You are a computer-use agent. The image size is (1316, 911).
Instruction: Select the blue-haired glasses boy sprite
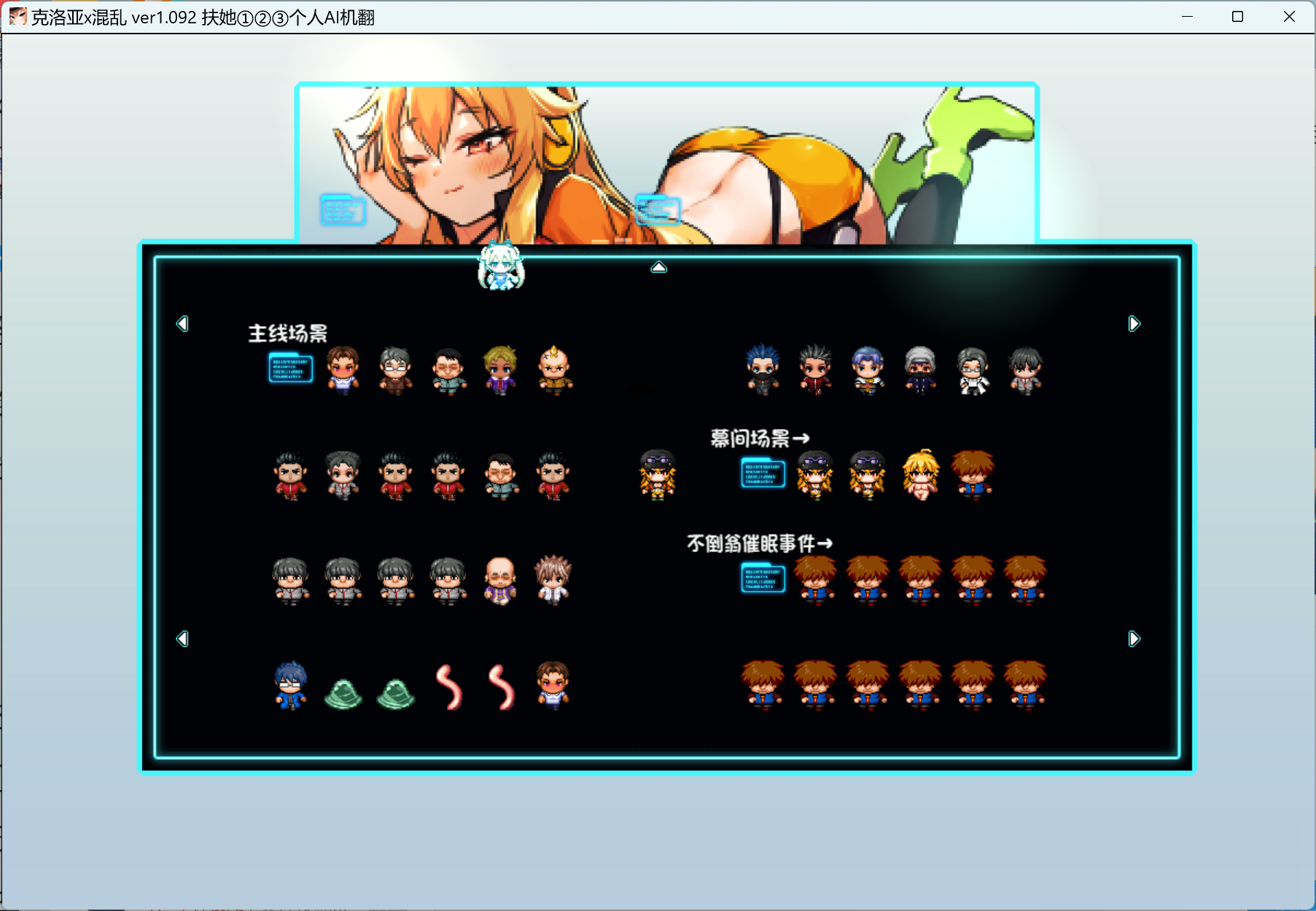coord(290,686)
